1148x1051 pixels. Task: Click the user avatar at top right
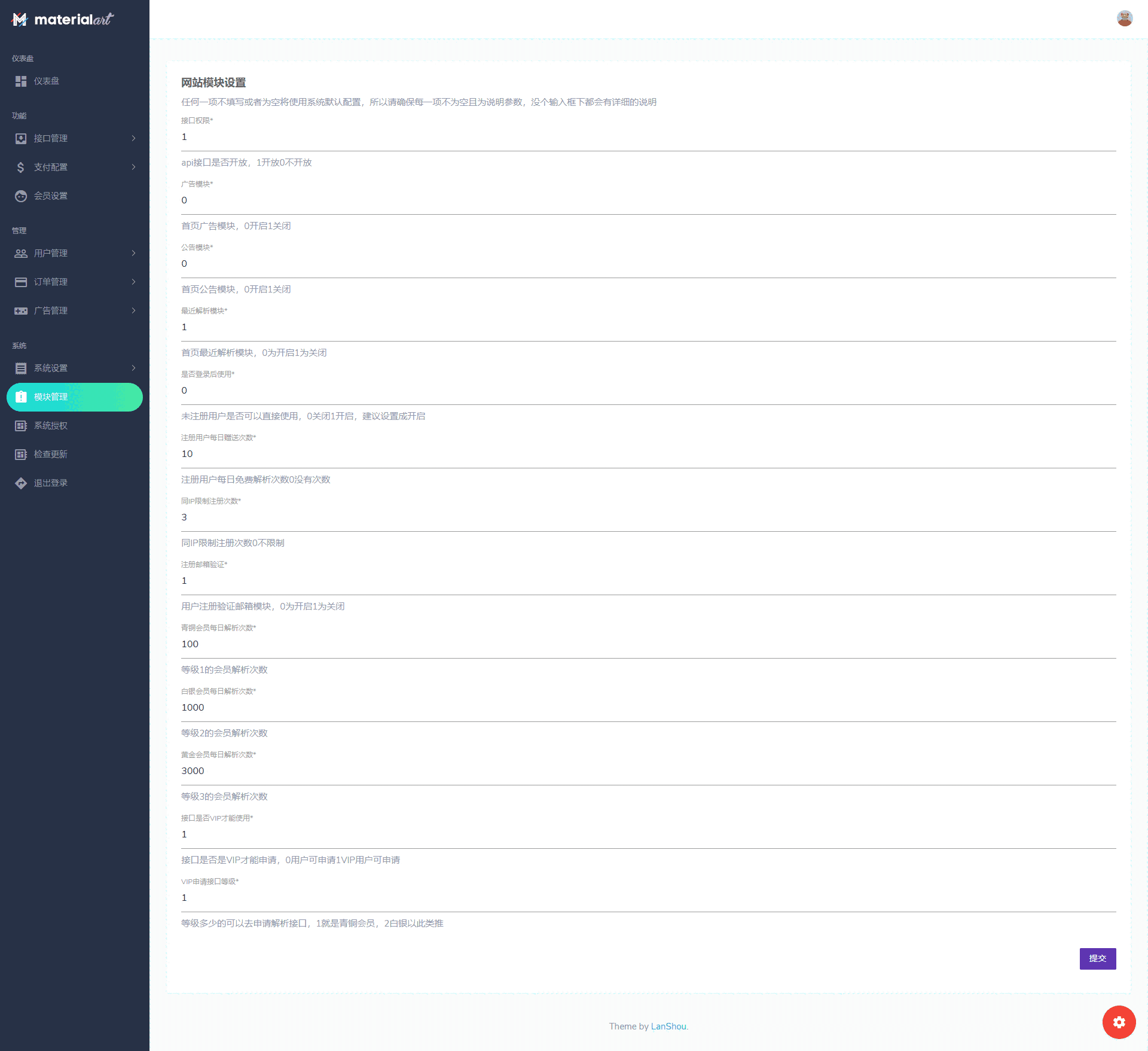tap(1124, 19)
